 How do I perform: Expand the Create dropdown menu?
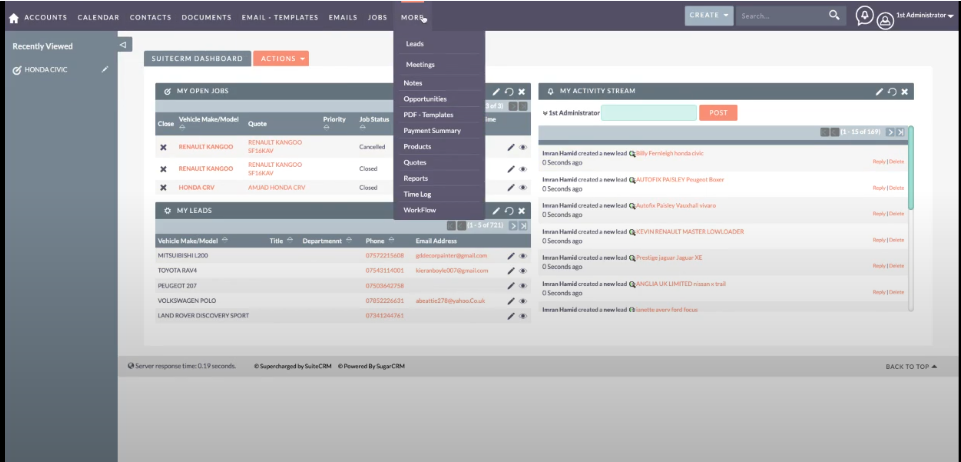(709, 15)
